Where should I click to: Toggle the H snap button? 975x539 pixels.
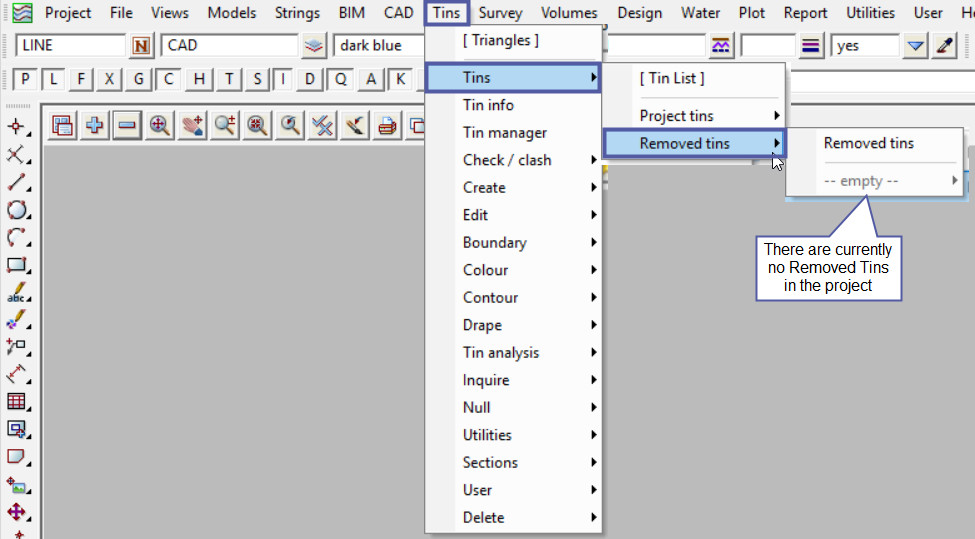(x=199, y=80)
